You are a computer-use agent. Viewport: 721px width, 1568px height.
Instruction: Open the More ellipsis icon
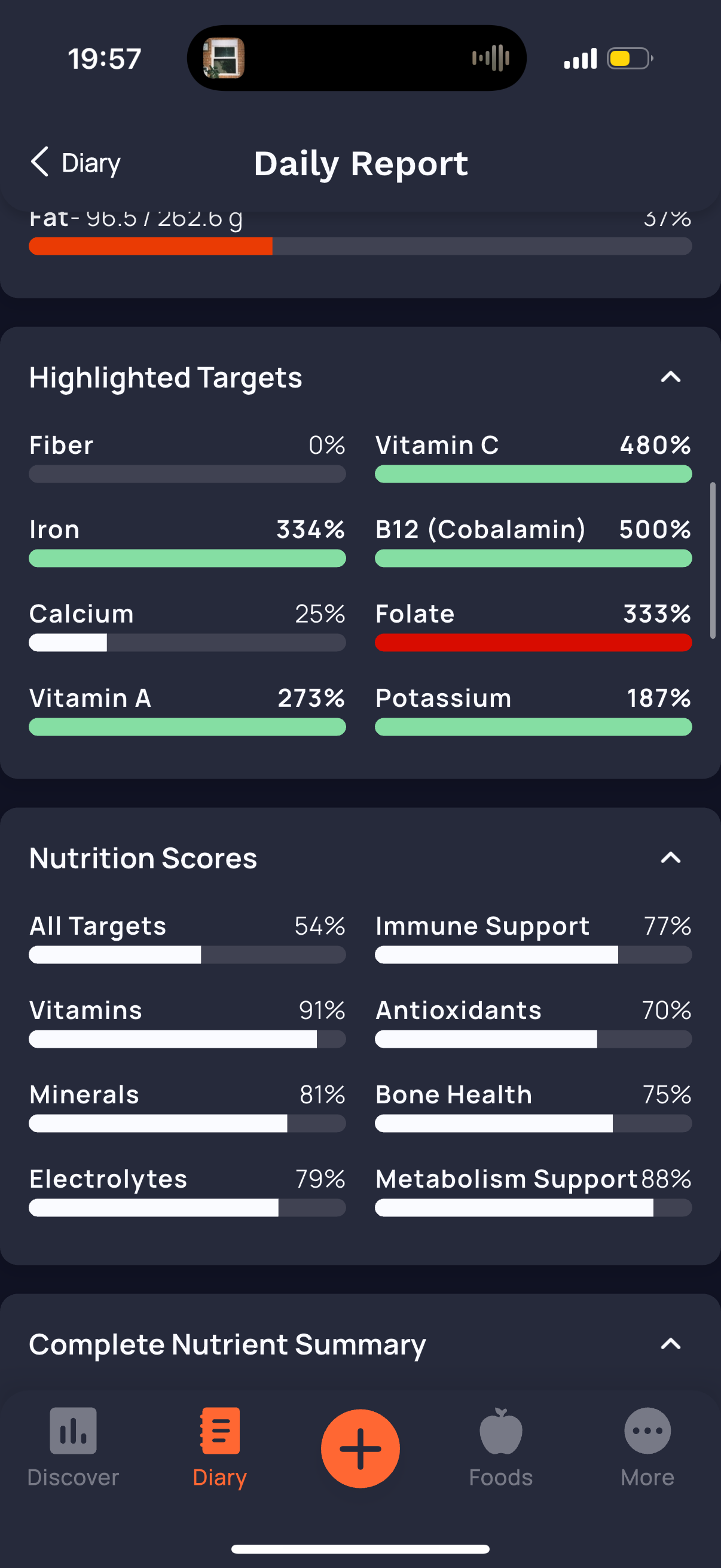[647, 1430]
